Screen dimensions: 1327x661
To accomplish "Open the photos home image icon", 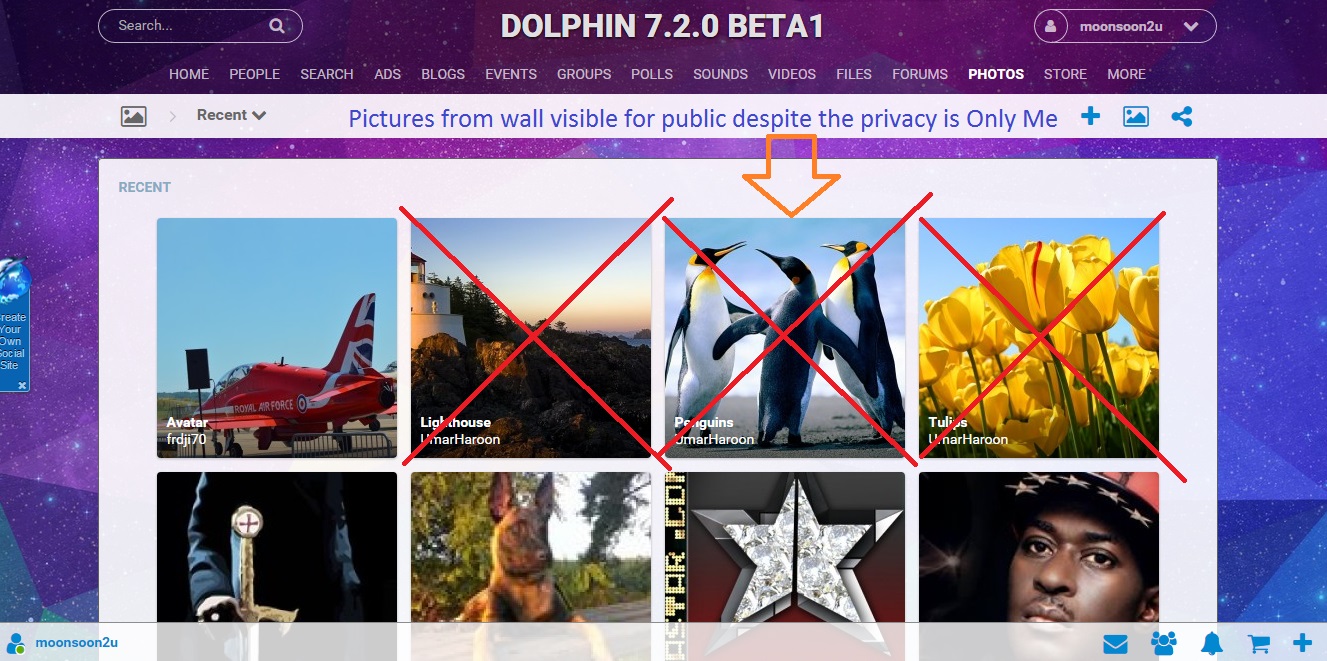I will [x=134, y=116].
